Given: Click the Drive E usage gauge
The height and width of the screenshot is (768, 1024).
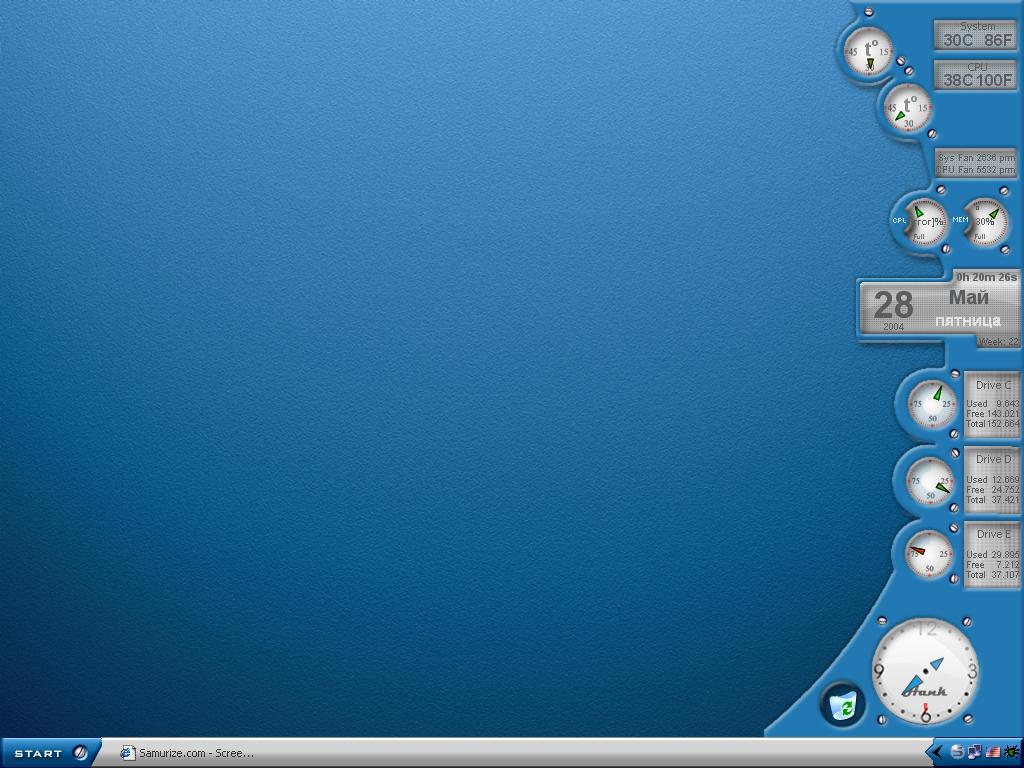Looking at the screenshot, I should (929, 554).
